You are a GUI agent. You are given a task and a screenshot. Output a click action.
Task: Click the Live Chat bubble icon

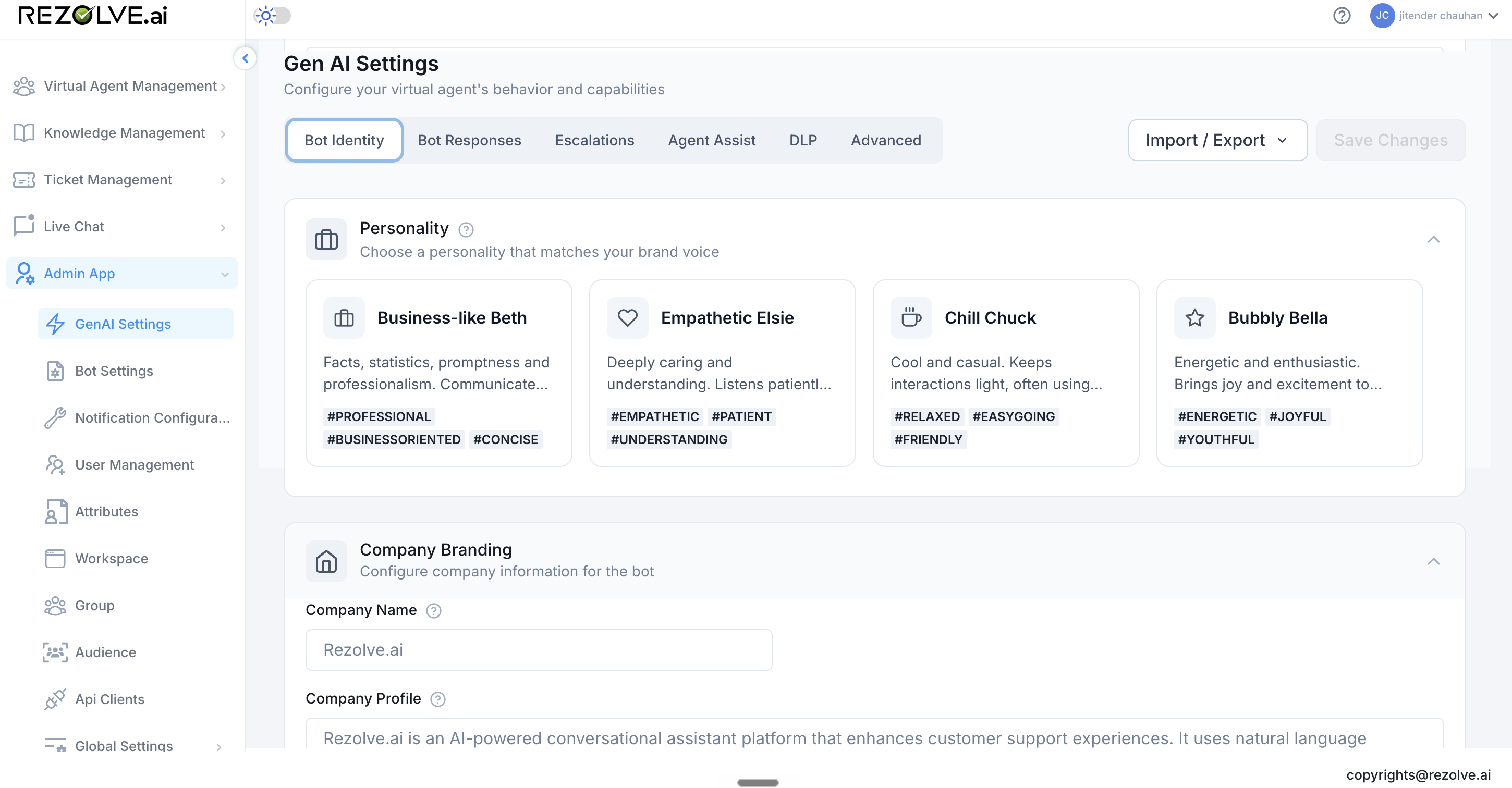tap(24, 226)
